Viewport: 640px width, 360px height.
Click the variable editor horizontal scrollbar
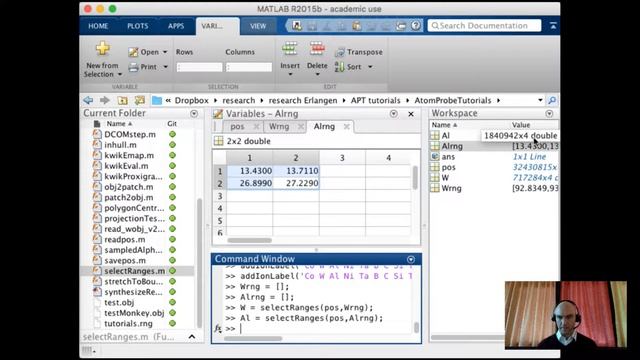249,240
